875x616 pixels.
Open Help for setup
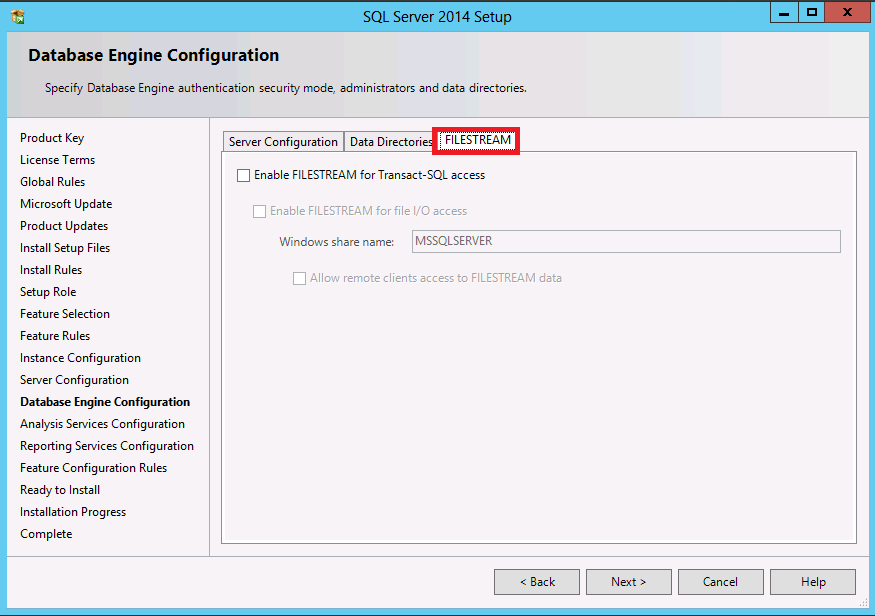pyautogui.click(x=813, y=582)
